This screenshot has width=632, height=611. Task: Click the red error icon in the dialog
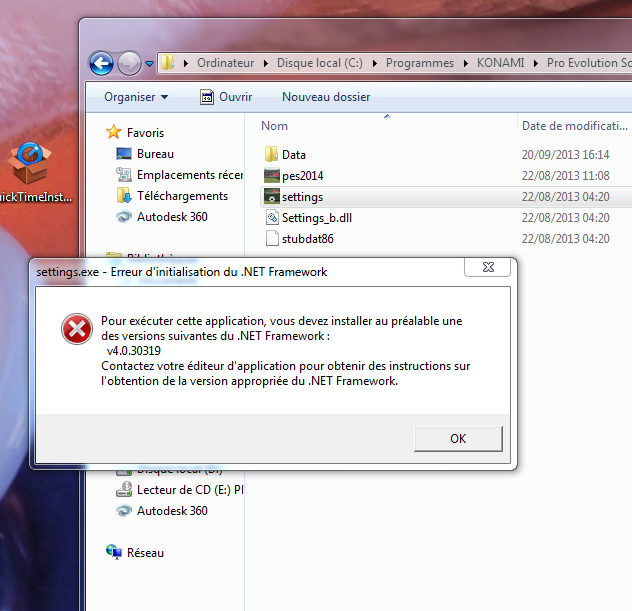tap(77, 329)
